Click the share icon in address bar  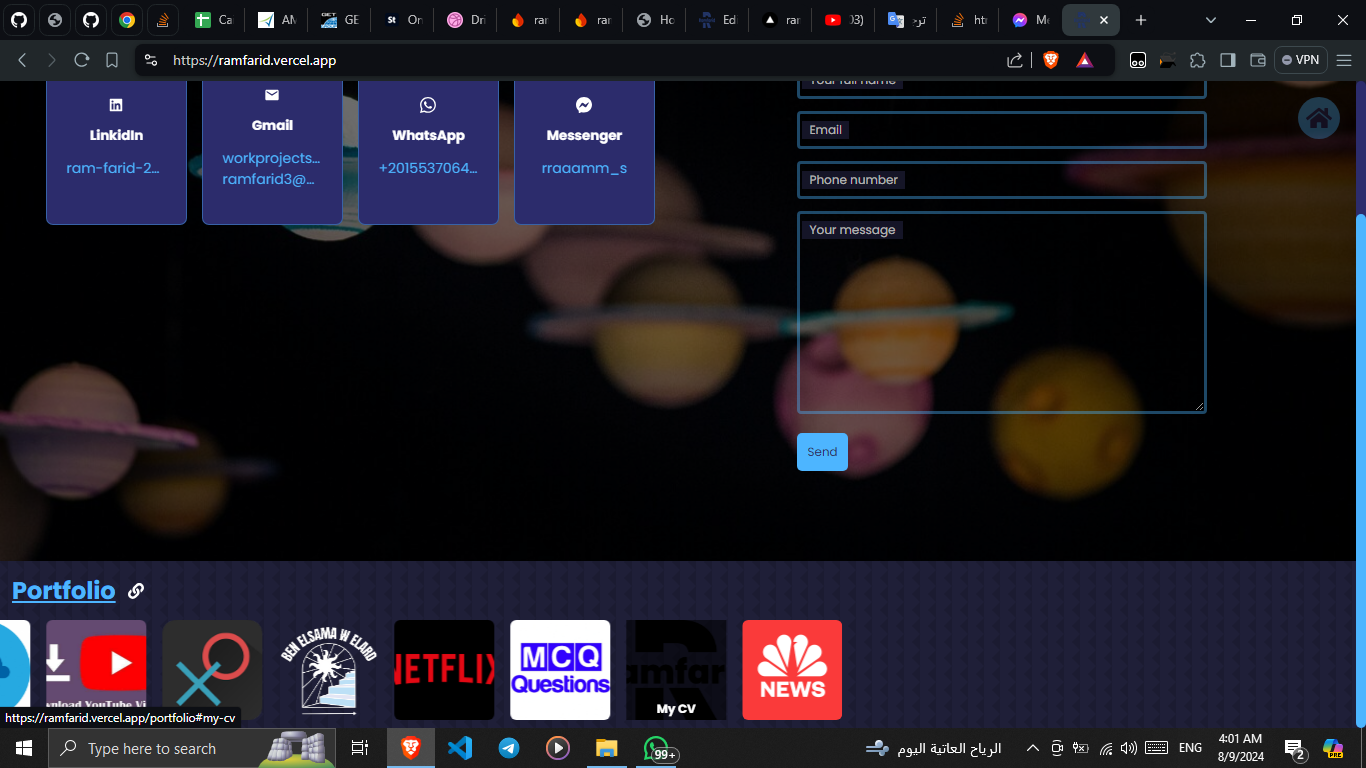coord(1015,60)
